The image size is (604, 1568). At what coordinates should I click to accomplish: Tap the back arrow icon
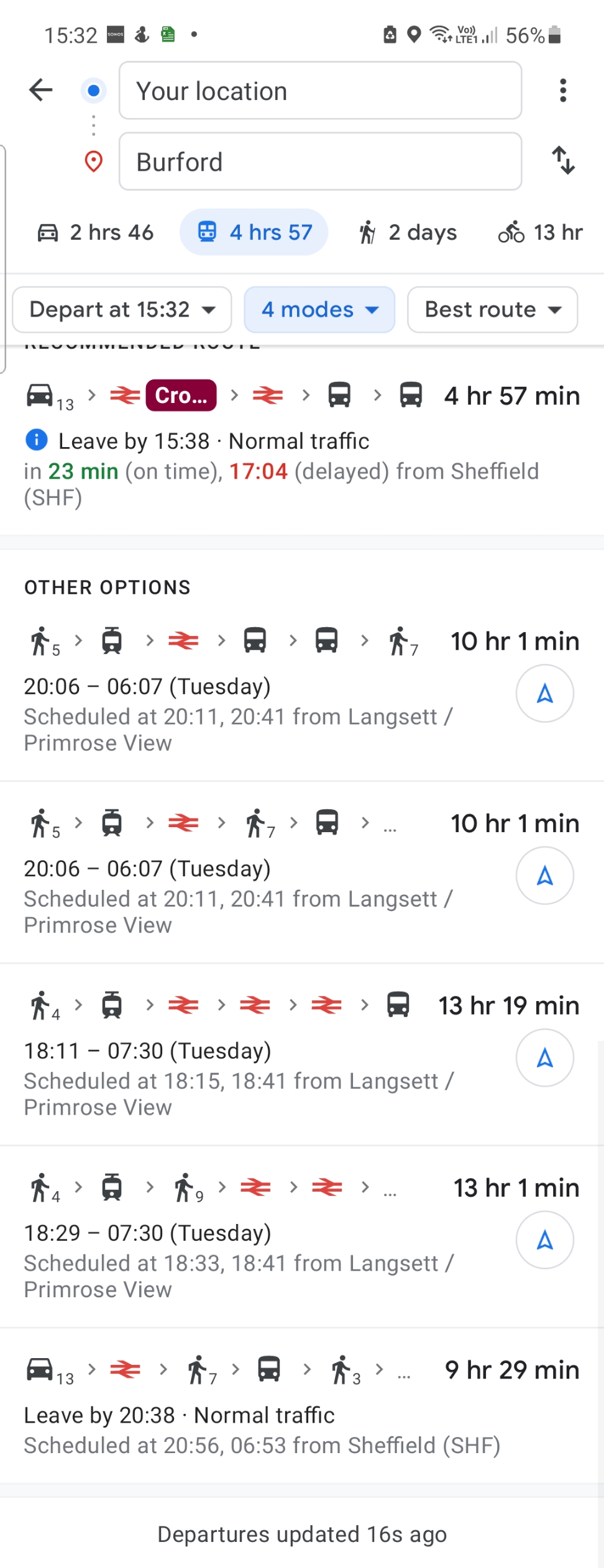click(41, 90)
